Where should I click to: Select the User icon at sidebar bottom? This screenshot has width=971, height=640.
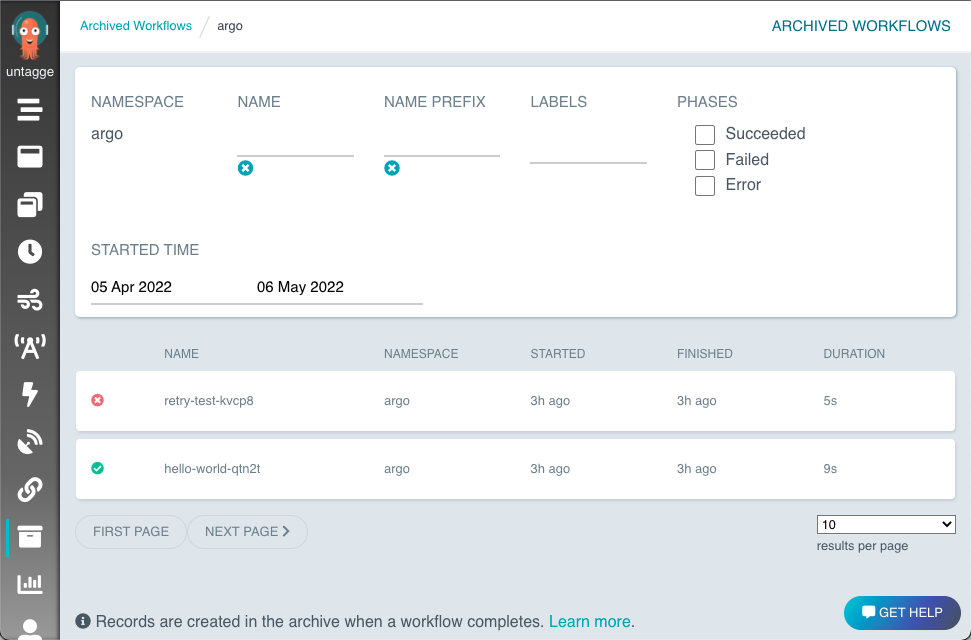pos(30,630)
